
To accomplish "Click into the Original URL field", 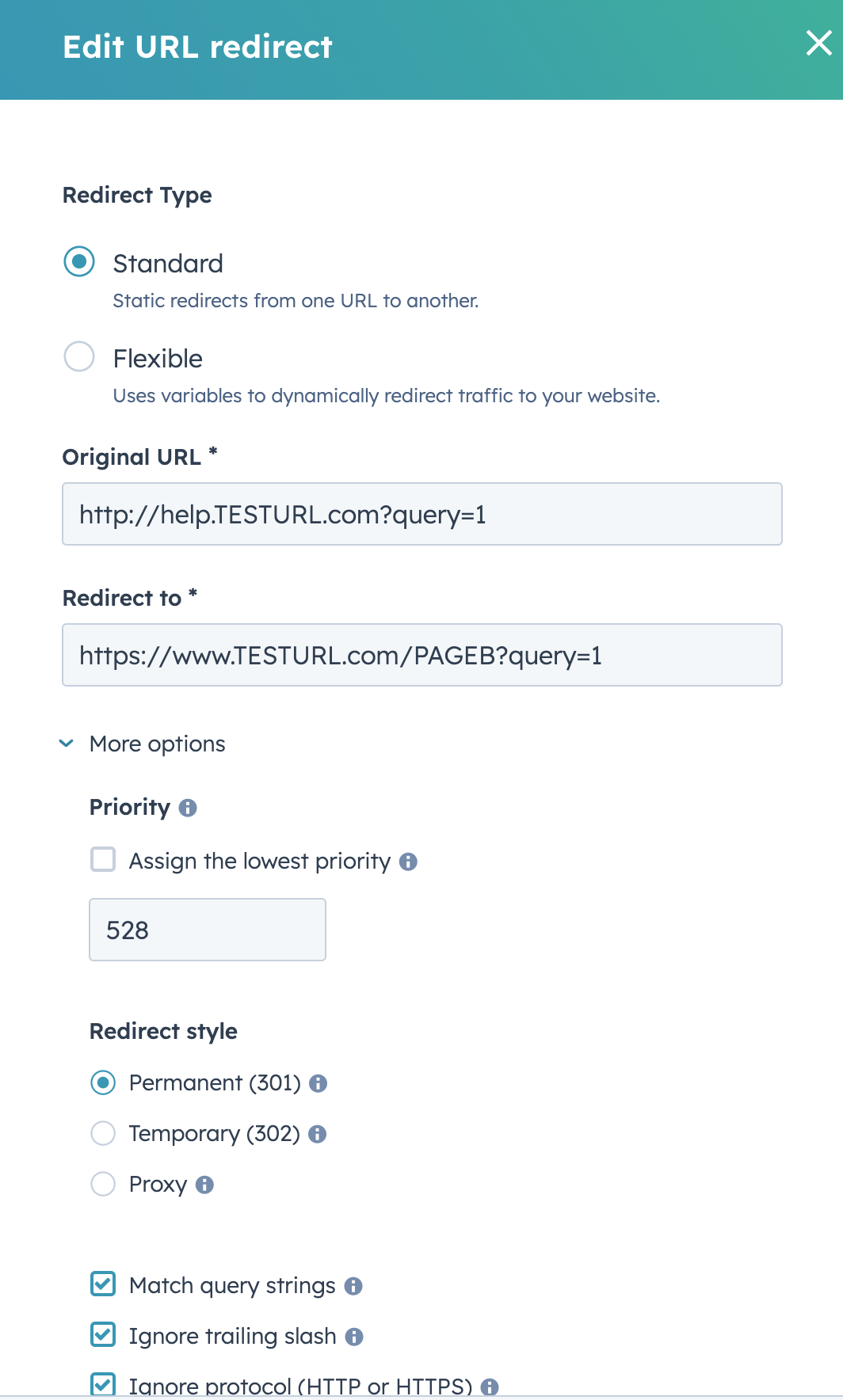I will coord(421,514).
